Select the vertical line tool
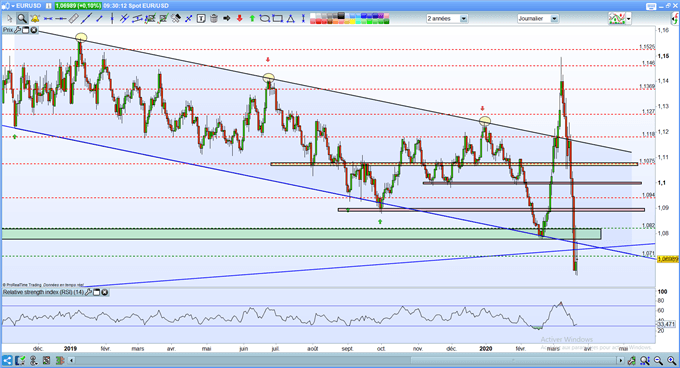This screenshot has width=680, height=368. click(112, 18)
